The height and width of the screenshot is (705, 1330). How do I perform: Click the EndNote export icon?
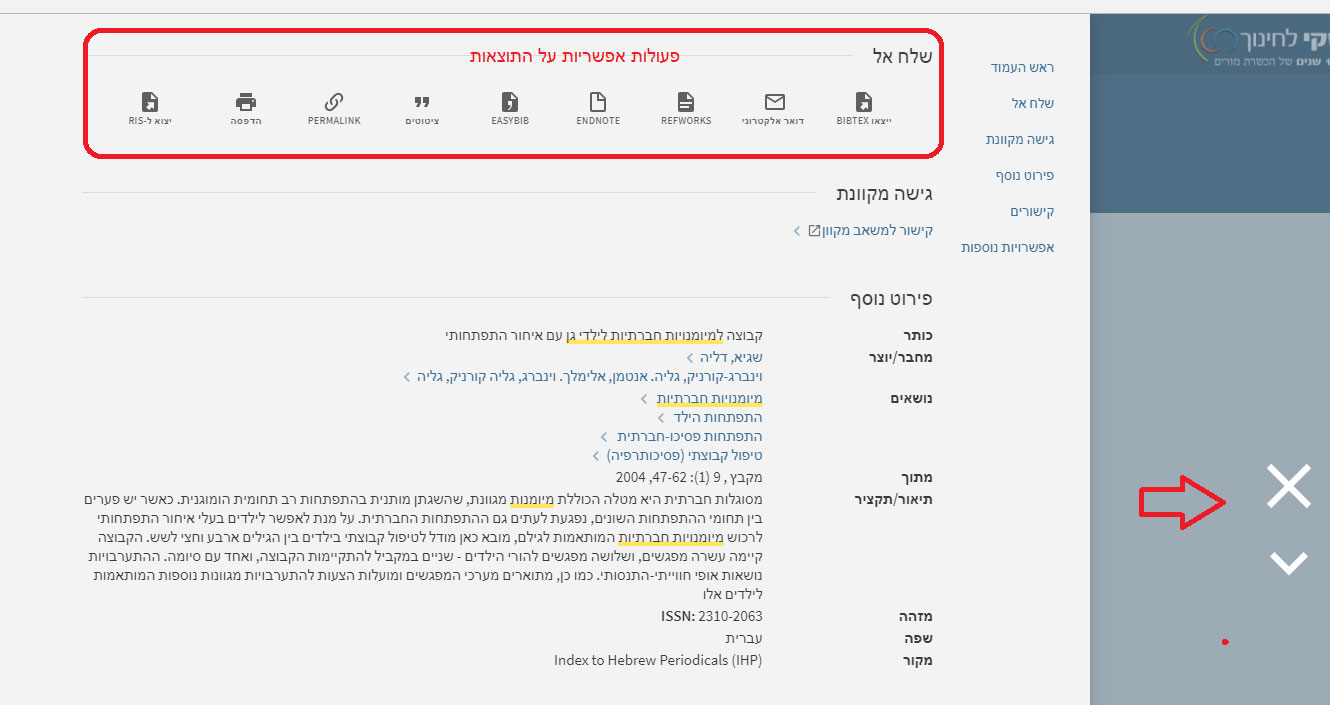point(598,102)
